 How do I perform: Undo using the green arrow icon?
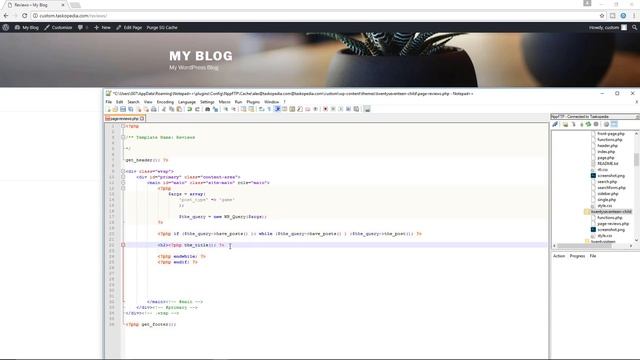[x=189, y=109]
